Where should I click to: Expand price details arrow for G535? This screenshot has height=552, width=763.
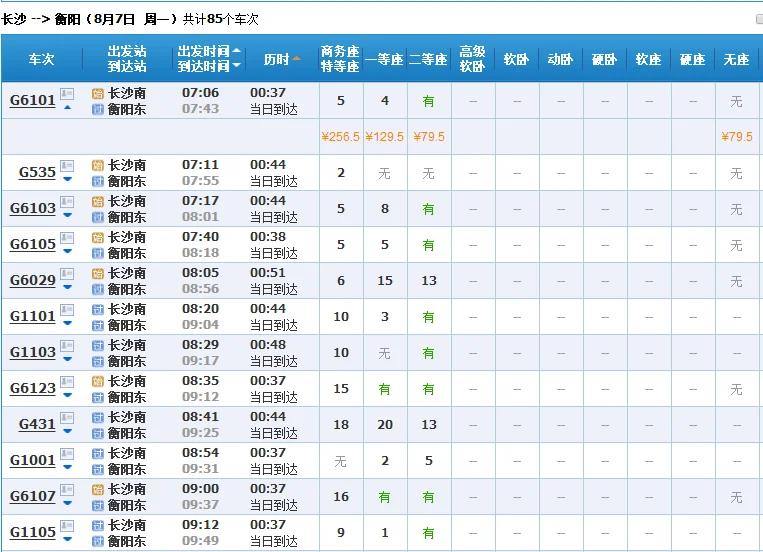(x=68, y=179)
